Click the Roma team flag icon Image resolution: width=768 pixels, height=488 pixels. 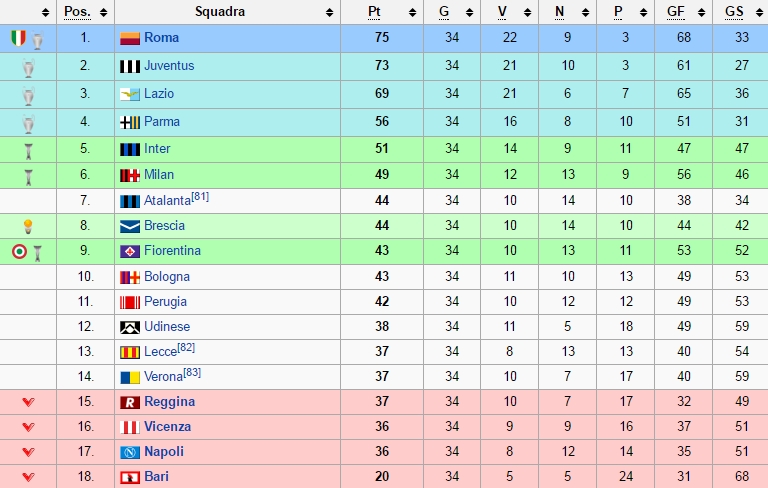coord(130,38)
